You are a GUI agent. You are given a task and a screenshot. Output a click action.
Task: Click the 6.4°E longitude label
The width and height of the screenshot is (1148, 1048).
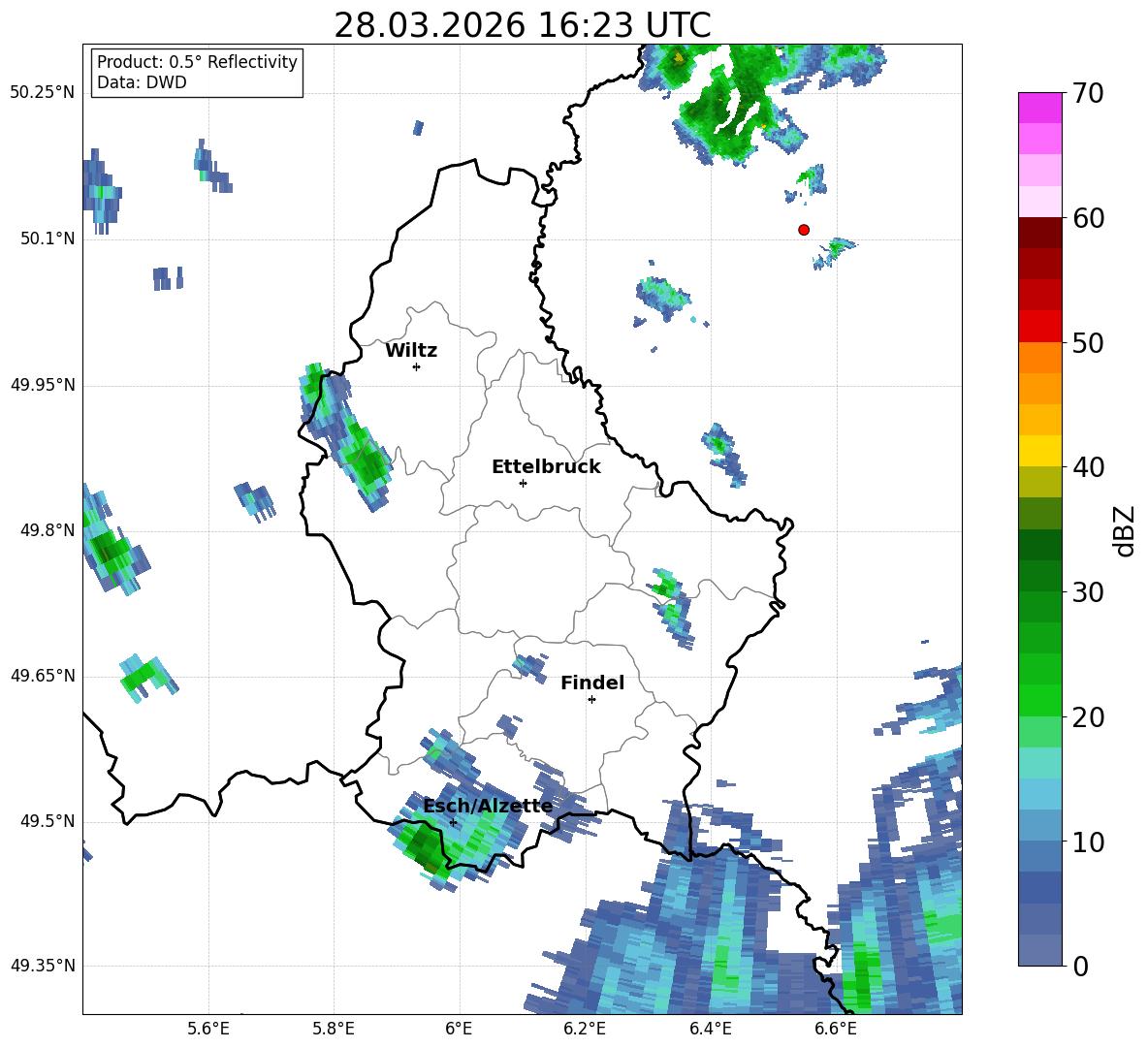click(710, 1029)
